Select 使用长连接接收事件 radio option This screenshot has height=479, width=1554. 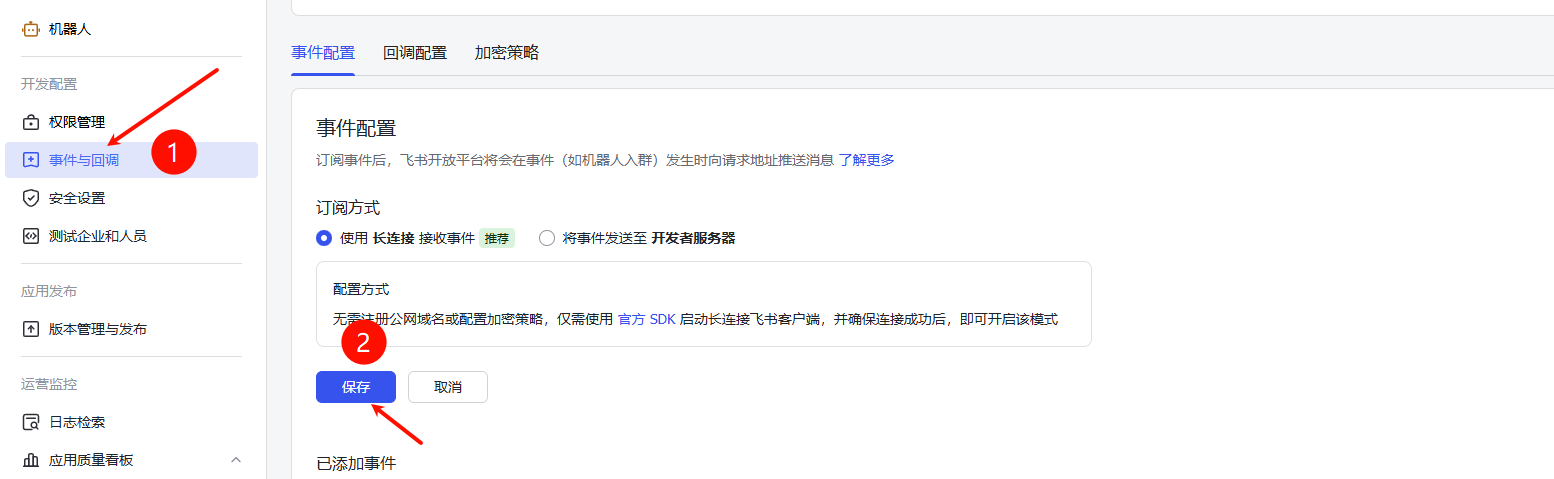323,238
